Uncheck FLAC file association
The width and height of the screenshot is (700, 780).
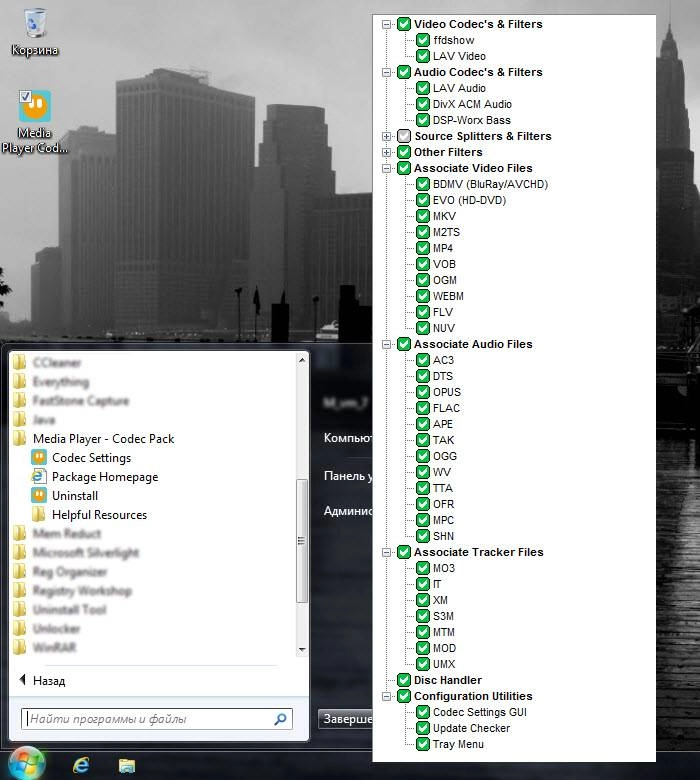pos(423,408)
